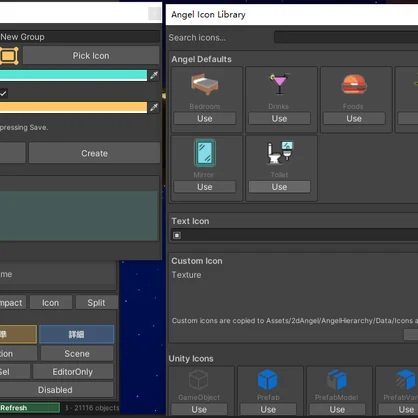Select the Icon view tab

coord(50,303)
